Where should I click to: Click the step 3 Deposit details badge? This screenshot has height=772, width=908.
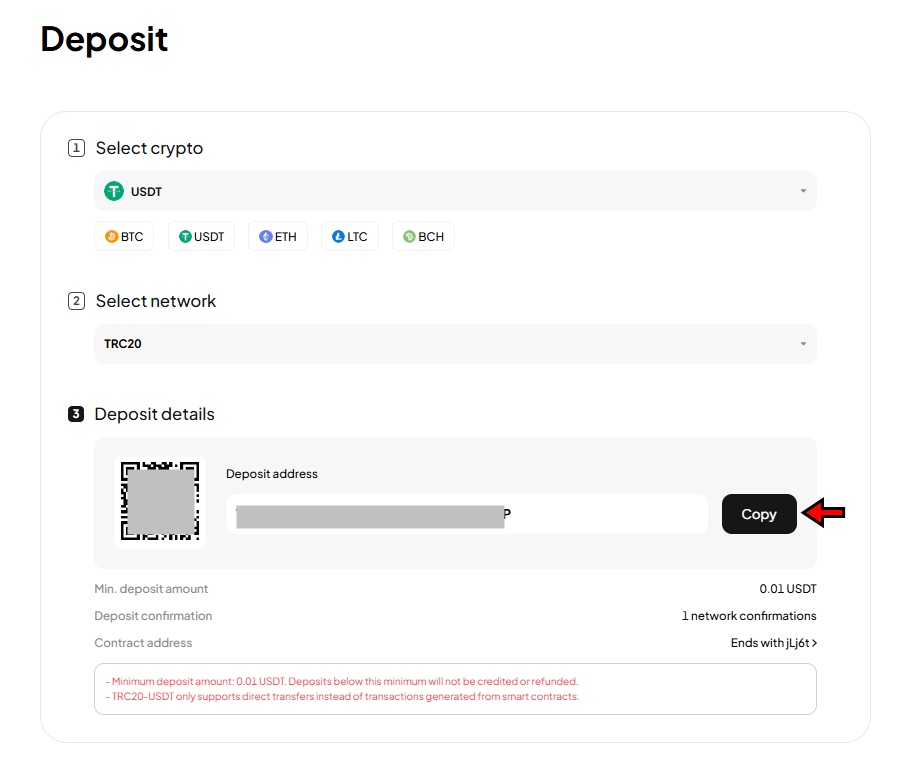77,413
